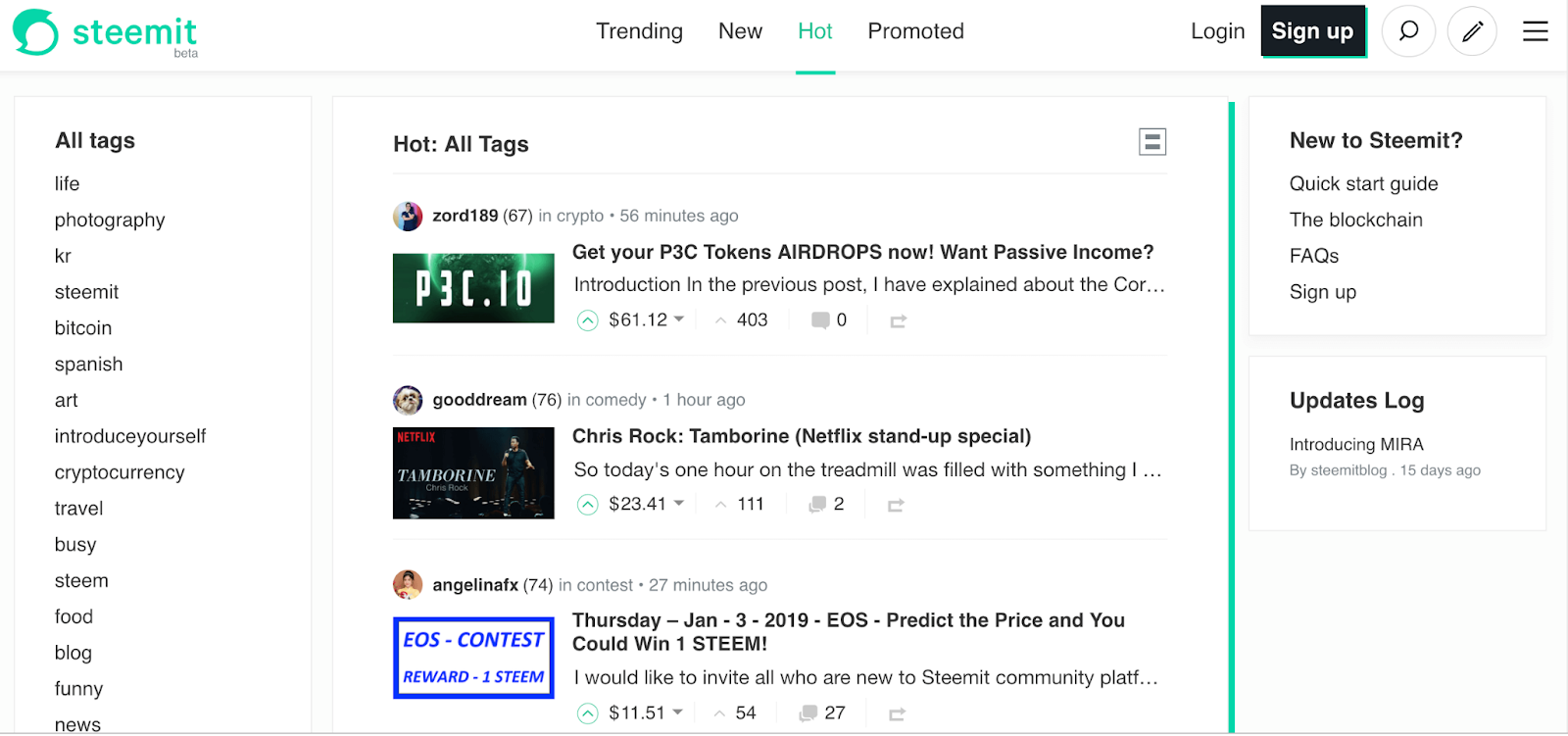Viewport: 1568px width, 736px height.
Task: Switch post layout with the list view icon
Action: pyautogui.click(x=1152, y=142)
